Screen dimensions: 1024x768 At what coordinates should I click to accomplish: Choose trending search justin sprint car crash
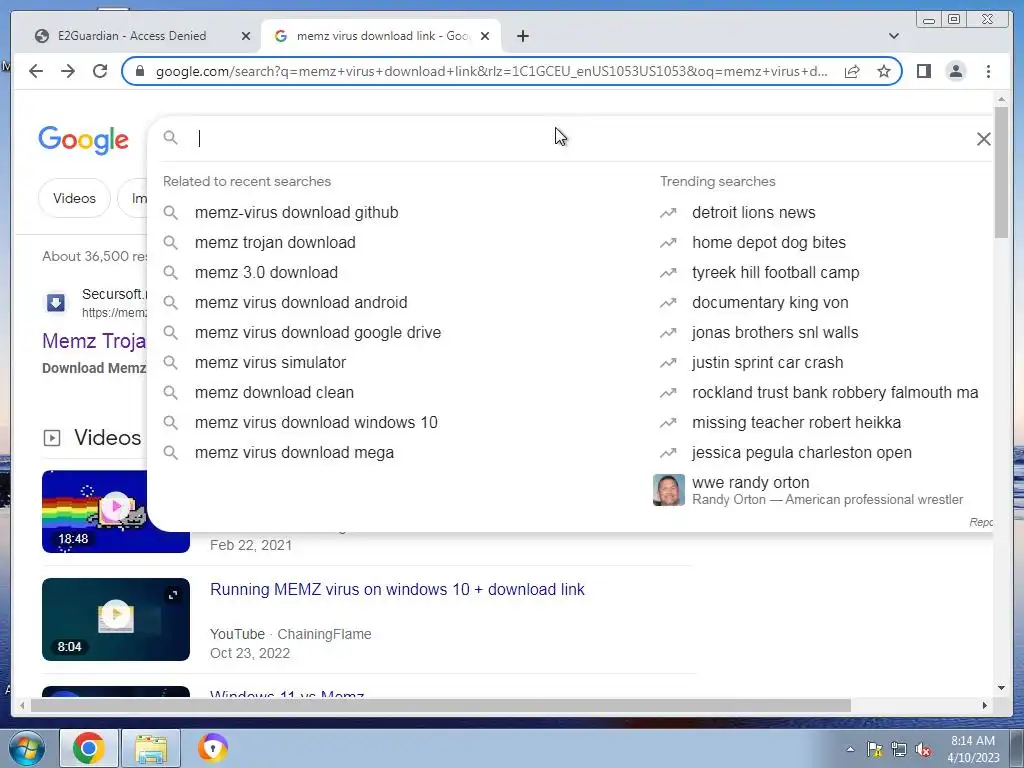[x=767, y=362]
